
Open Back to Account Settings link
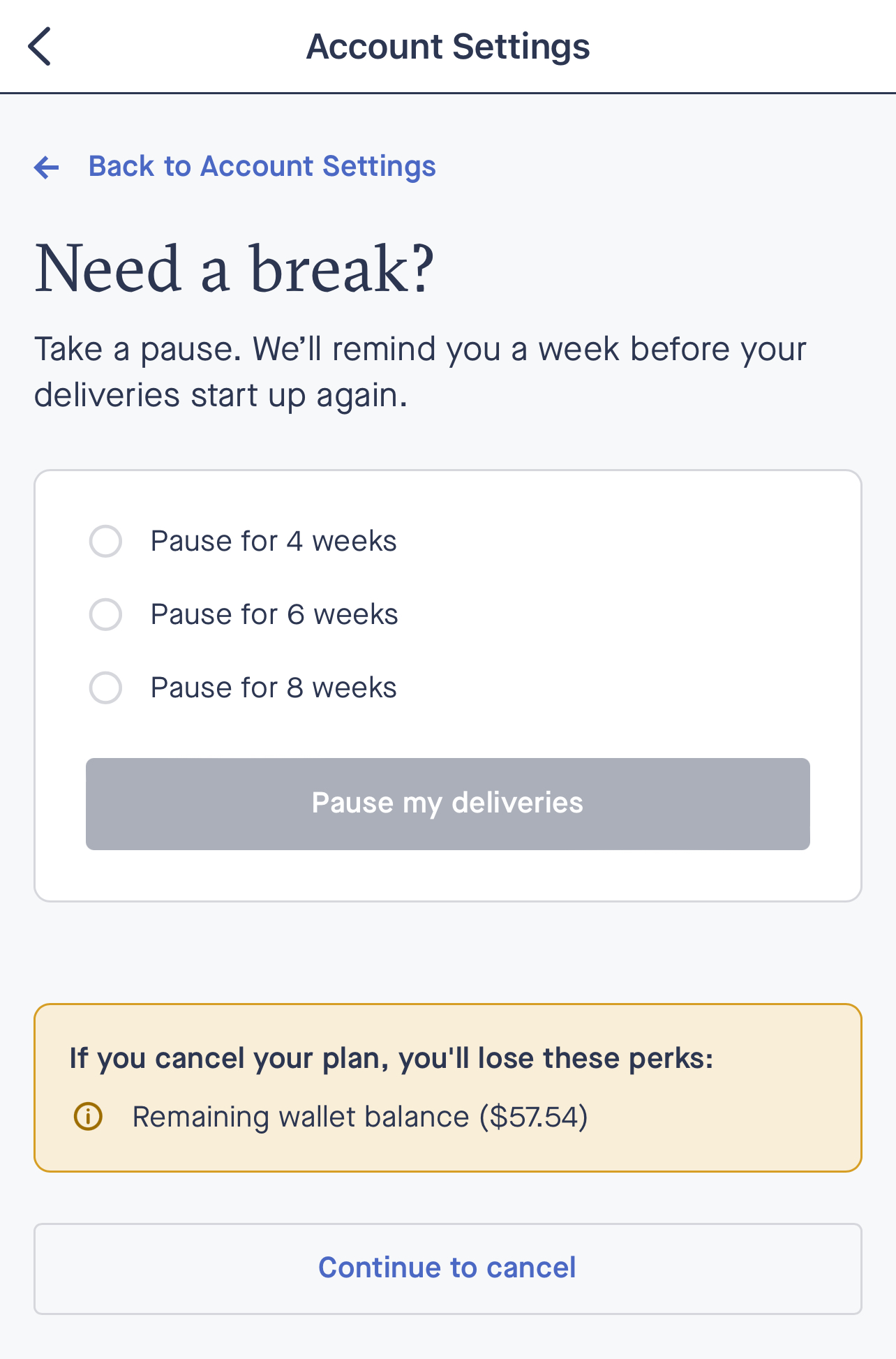[262, 166]
